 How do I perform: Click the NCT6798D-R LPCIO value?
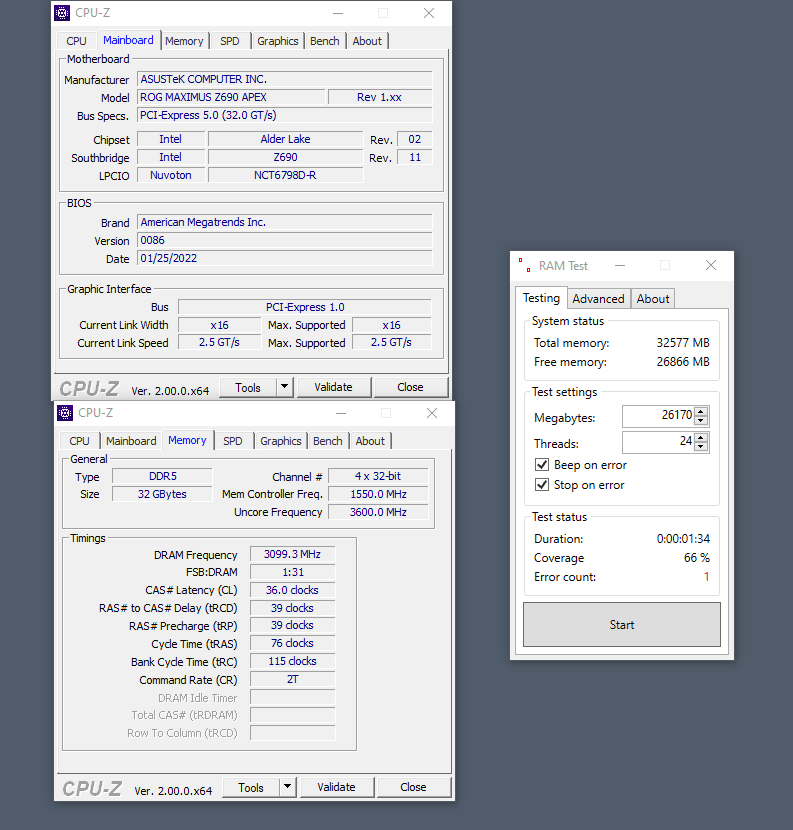[285, 175]
